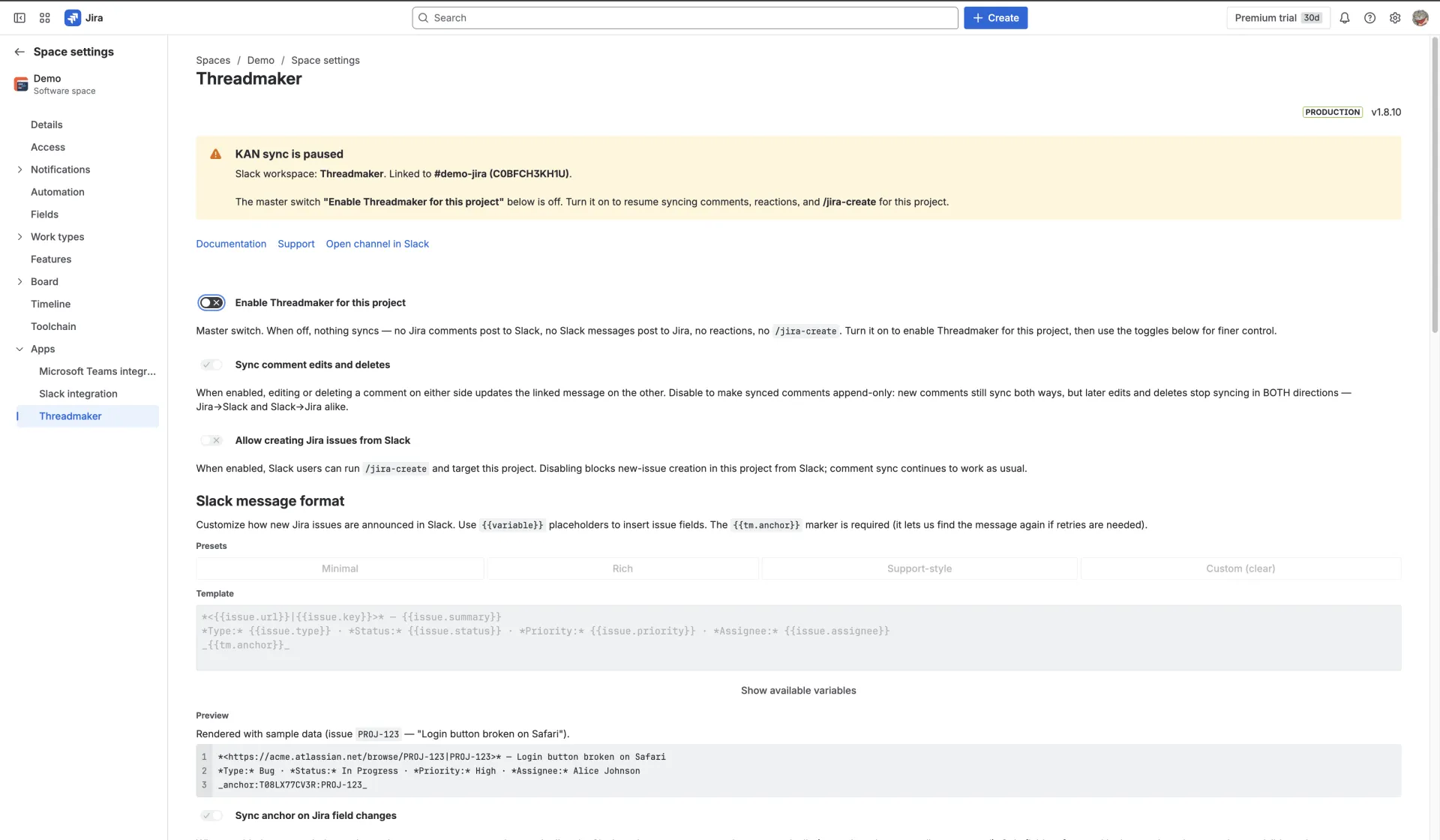Screen dimensions: 1440x840
Task: Click Show available variables
Action: point(798,691)
